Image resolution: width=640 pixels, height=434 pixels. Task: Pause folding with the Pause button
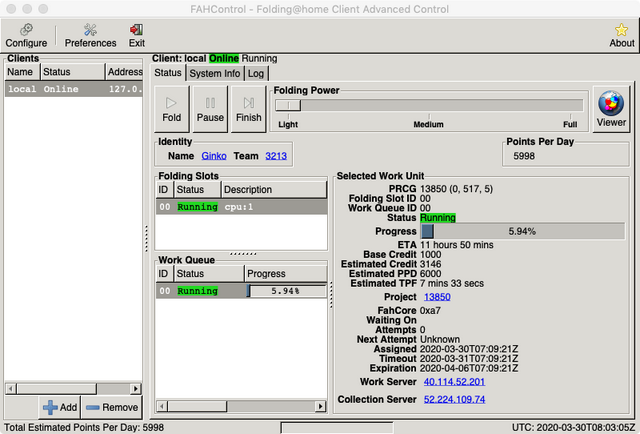[x=210, y=109]
